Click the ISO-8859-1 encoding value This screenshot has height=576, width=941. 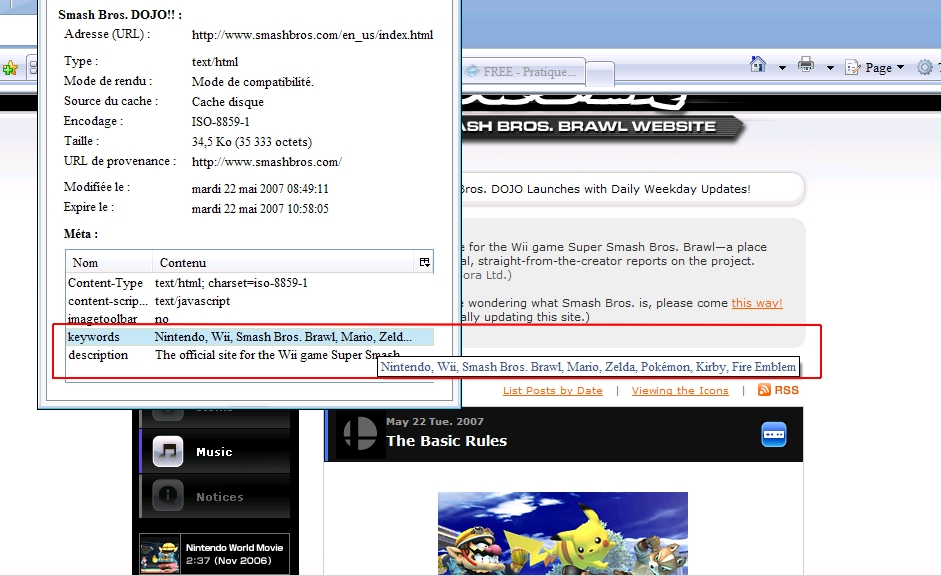(220, 122)
